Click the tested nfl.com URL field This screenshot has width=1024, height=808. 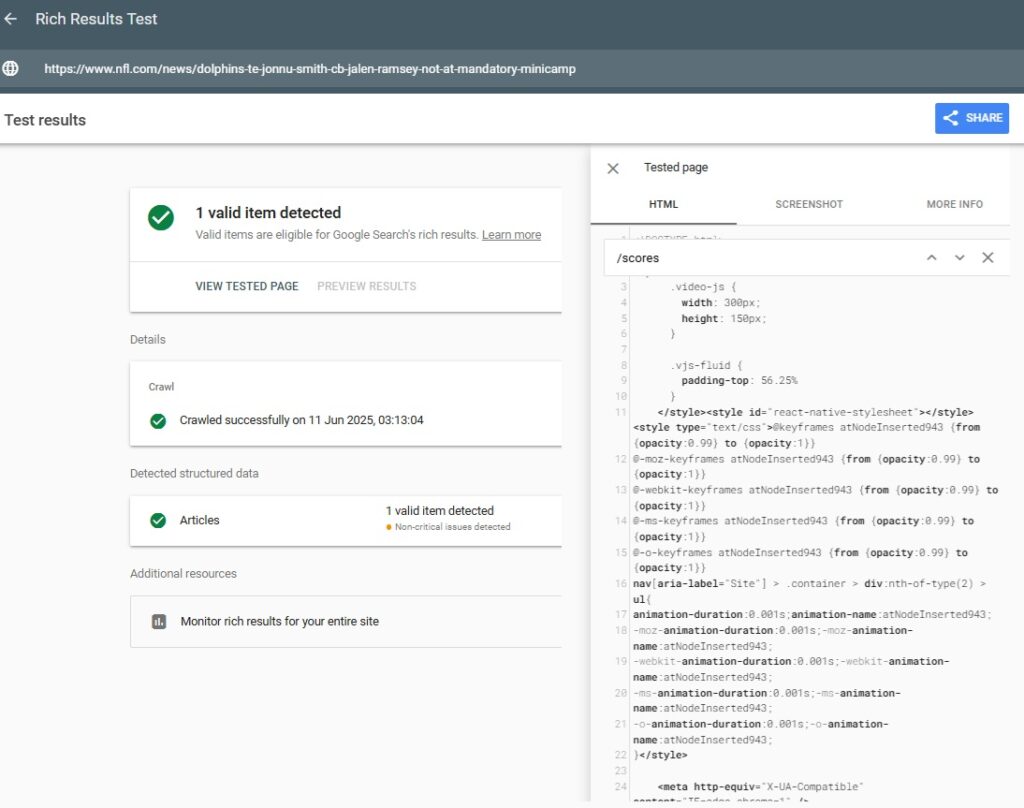(x=310, y=69)
